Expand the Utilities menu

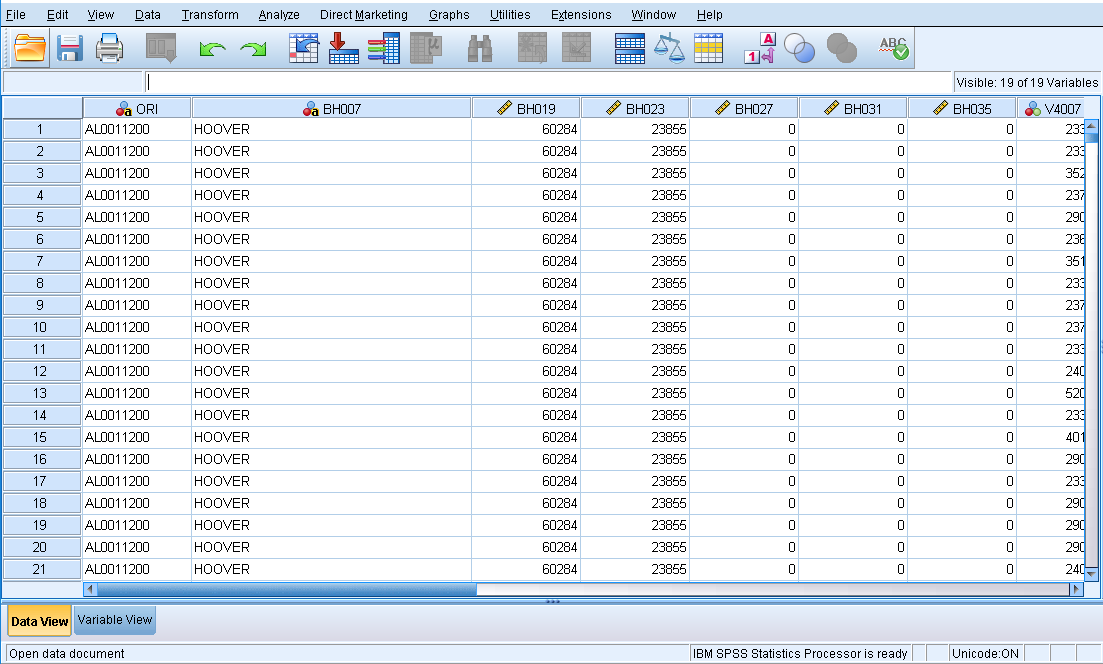(510, 15)
